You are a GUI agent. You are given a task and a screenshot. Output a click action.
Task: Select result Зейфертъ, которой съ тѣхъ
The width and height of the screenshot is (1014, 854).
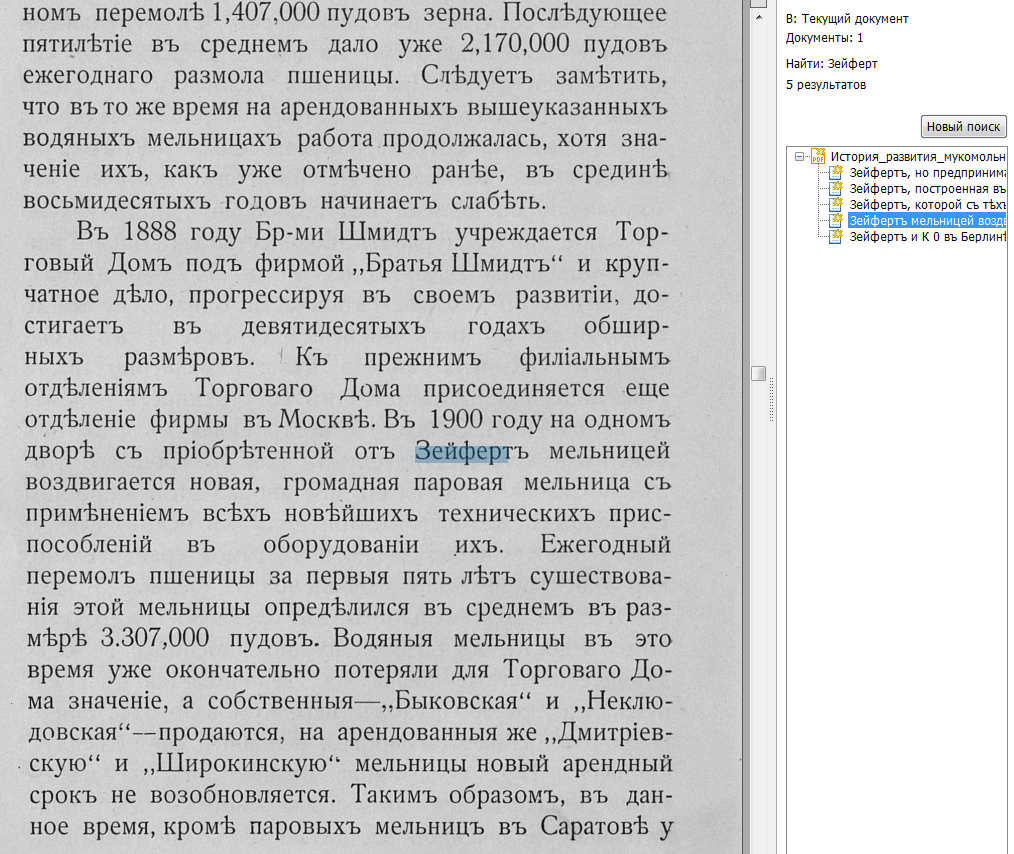[927, 205]
